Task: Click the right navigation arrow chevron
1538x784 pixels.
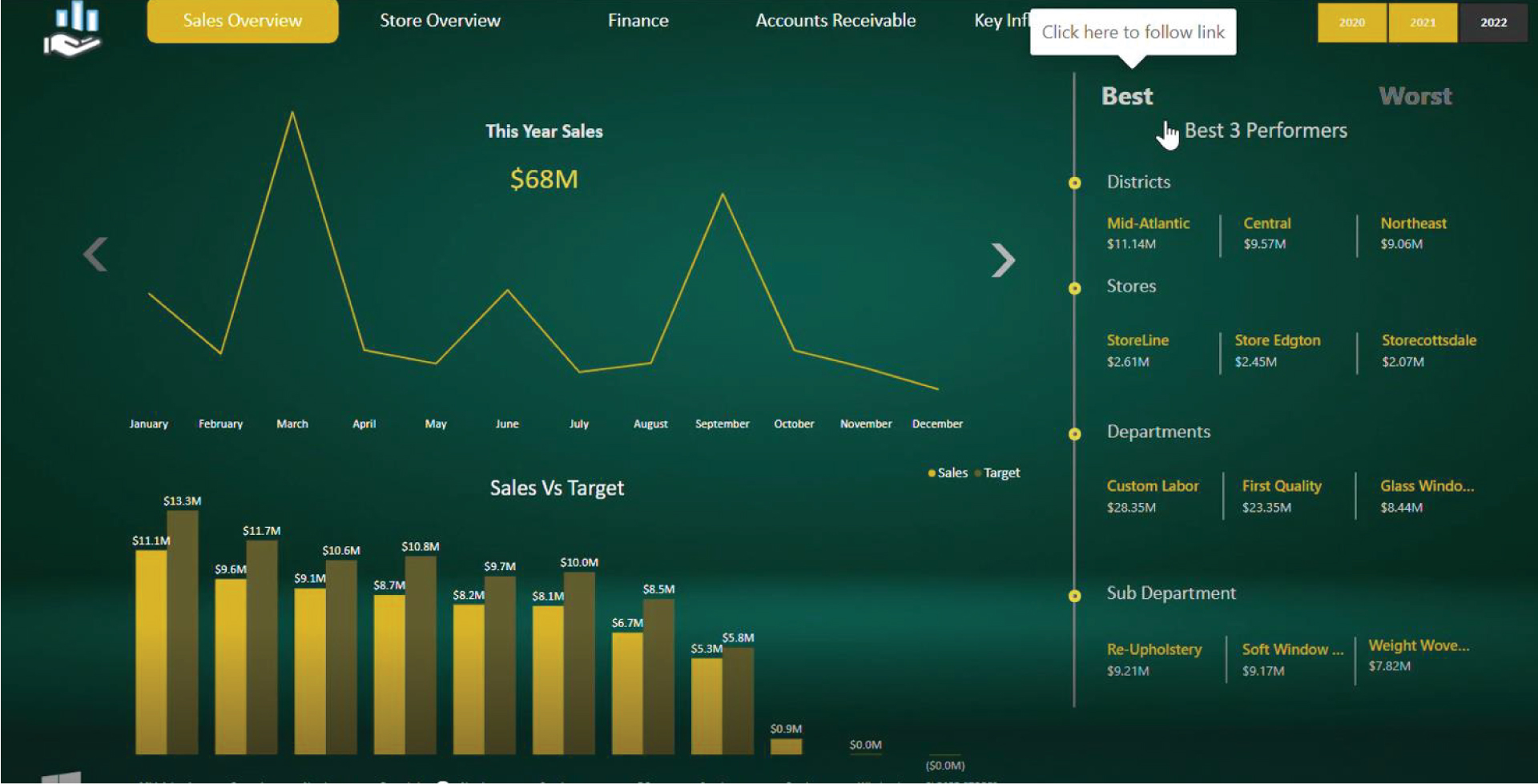Action: [1004, 259]
